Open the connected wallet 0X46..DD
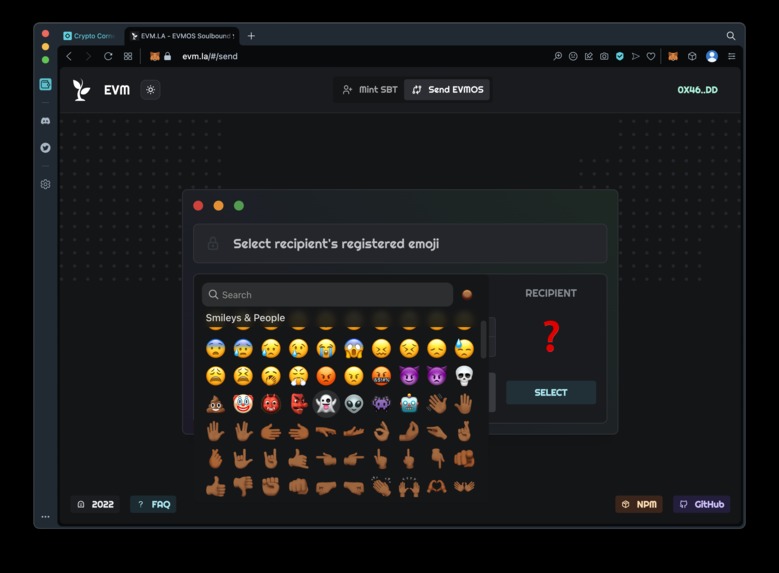779x573 pixels. pyautogui.click(x=698, y=90)
